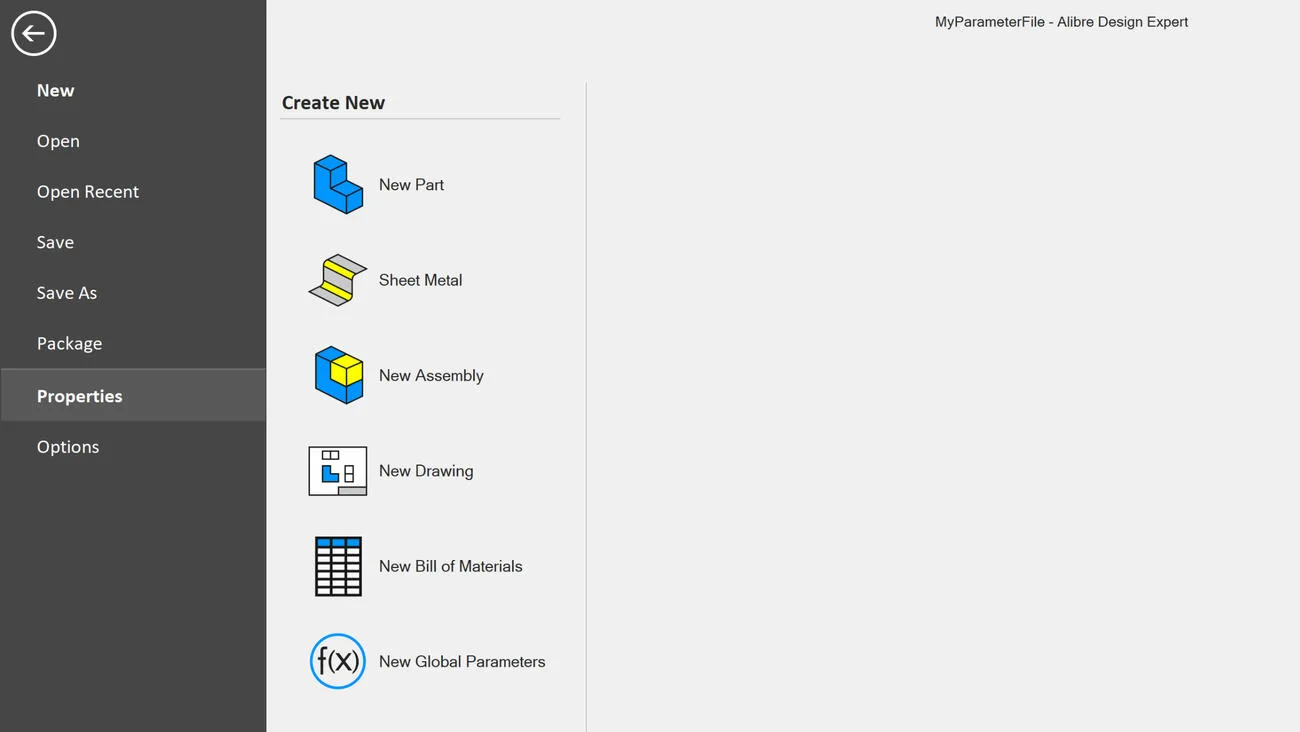The height and width of the screenshot is (732, 1300).
Task: Click the MyParameterFile - Alibre Design Expert title
Action: click(1061, 22)
